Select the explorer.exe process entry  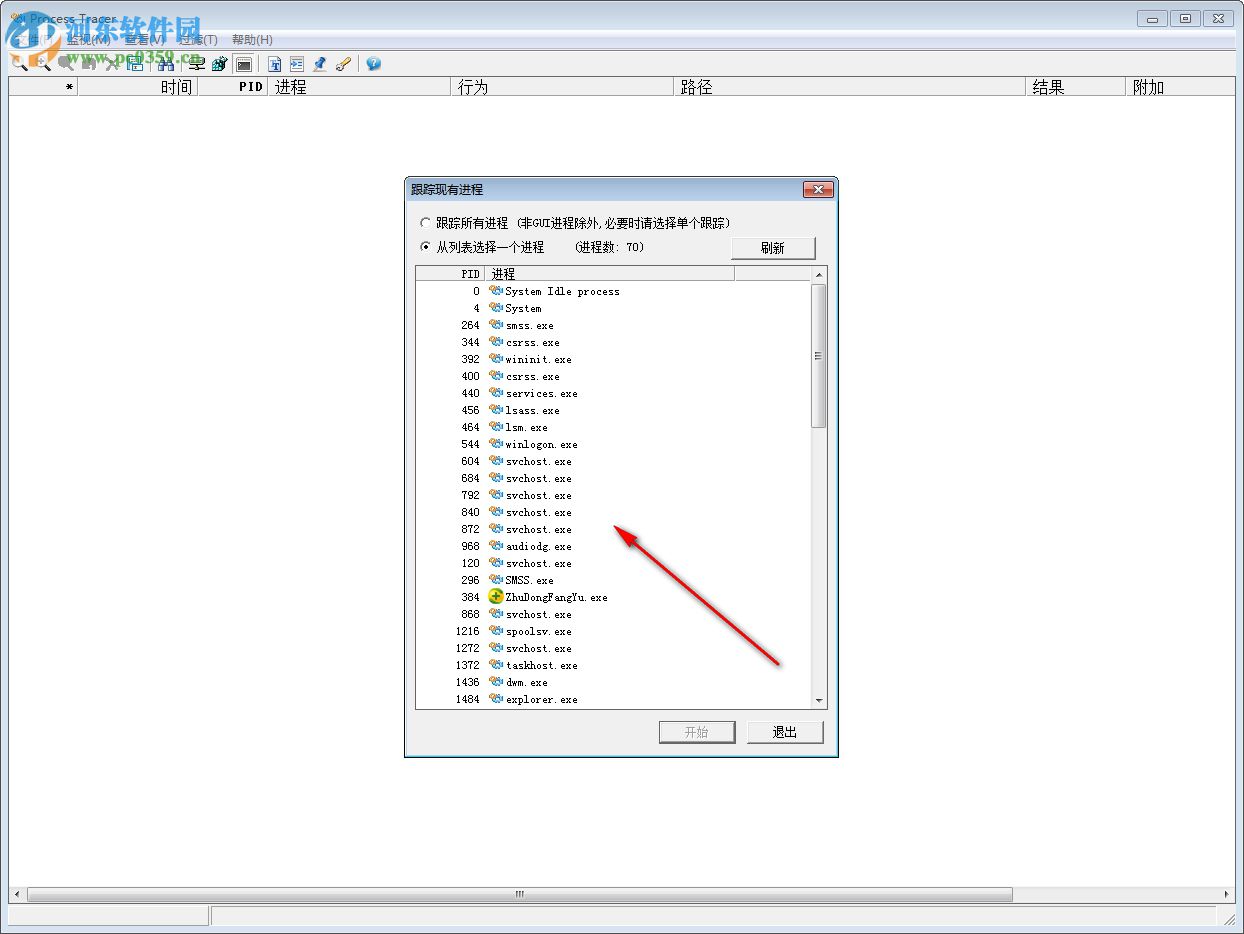pyautogui.click(x=539, y=699)
